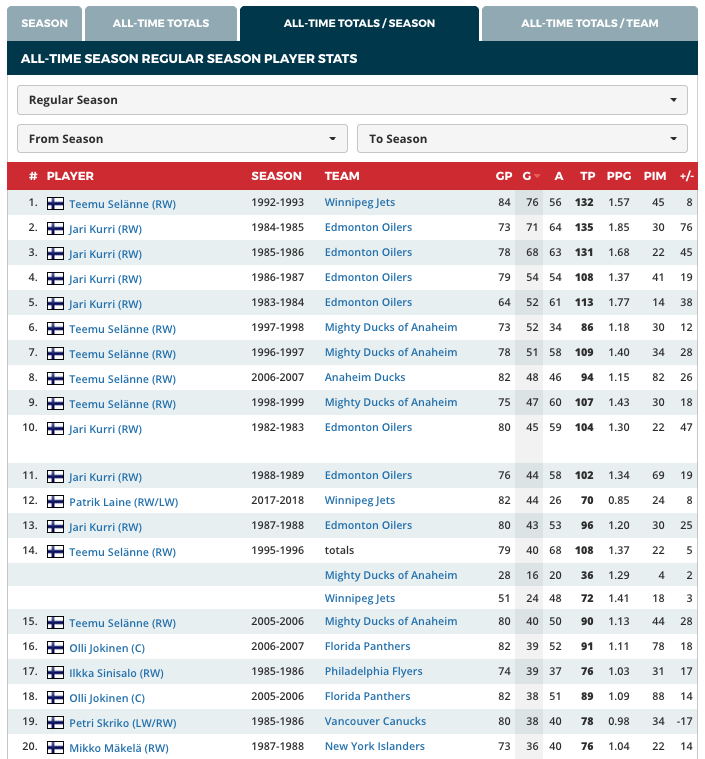Open Mikko Mäkelä (RW) player link

tap(119, 748)
